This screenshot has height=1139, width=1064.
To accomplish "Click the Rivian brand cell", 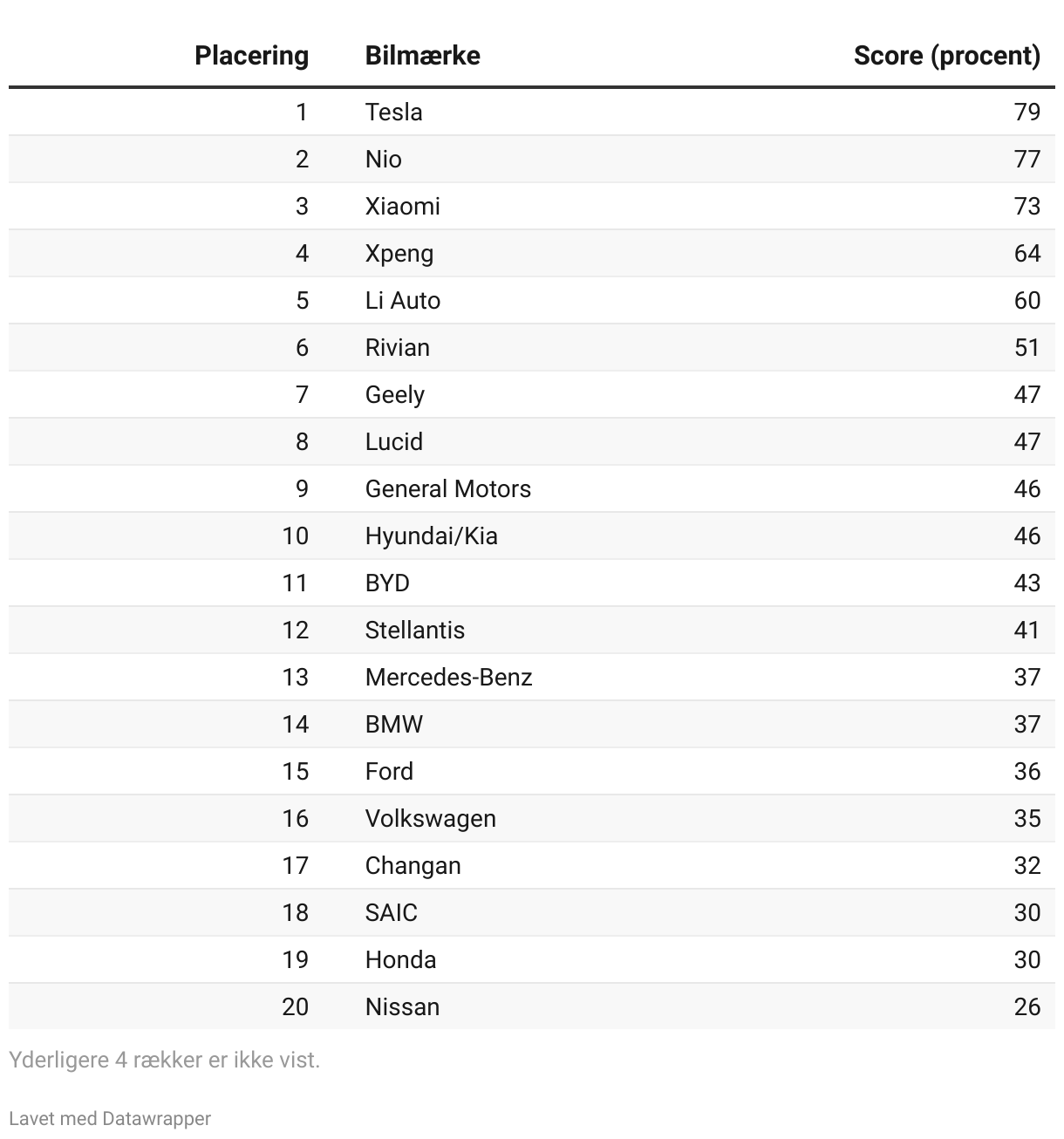I will (397, 347).
